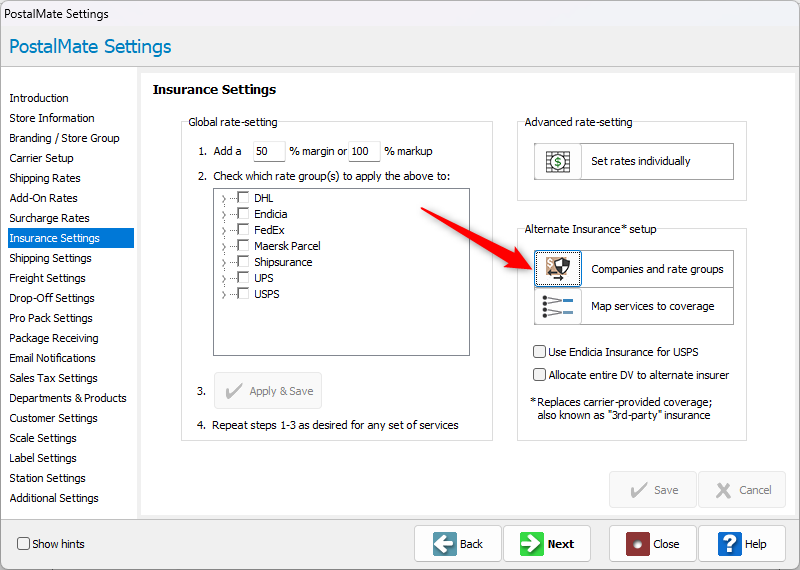The width and height of the screenshot is (800, 570).
Task: Click the % margin input field
Action: tap(268, 152)
